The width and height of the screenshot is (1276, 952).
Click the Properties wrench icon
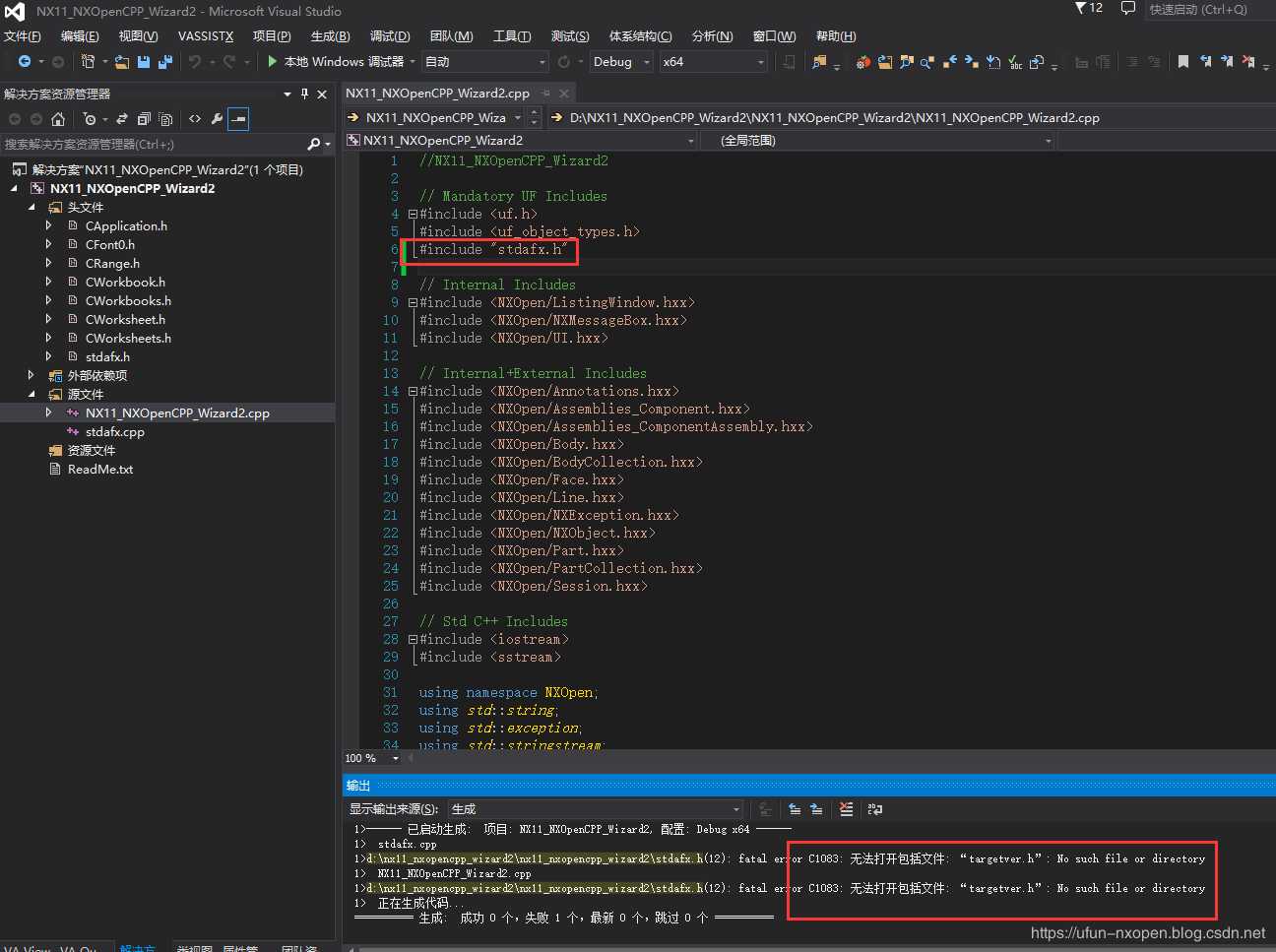(217, 119)
